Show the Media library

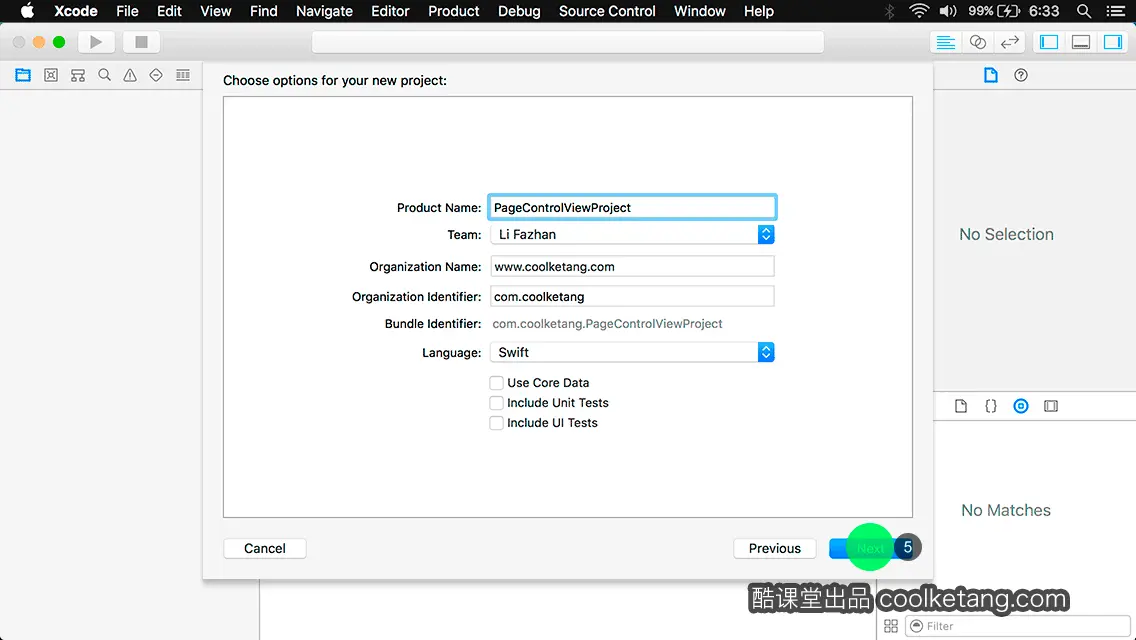(x=1051, y=406)
